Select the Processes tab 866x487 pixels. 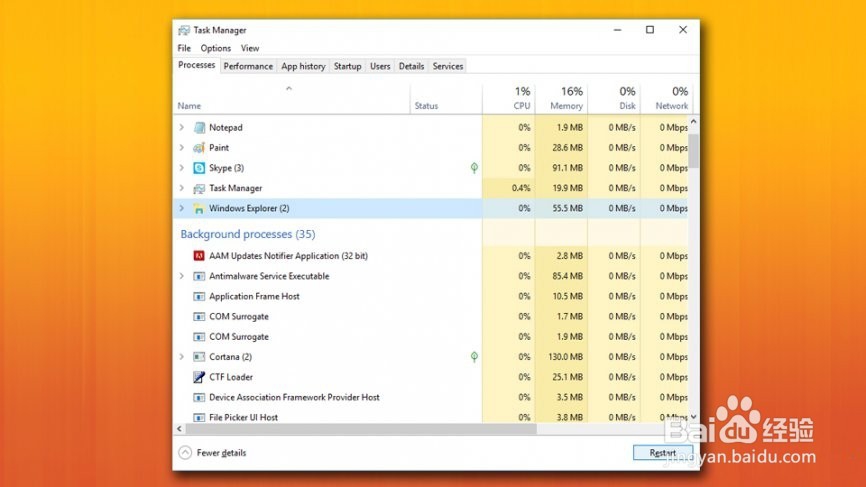[x=197, y=65]
